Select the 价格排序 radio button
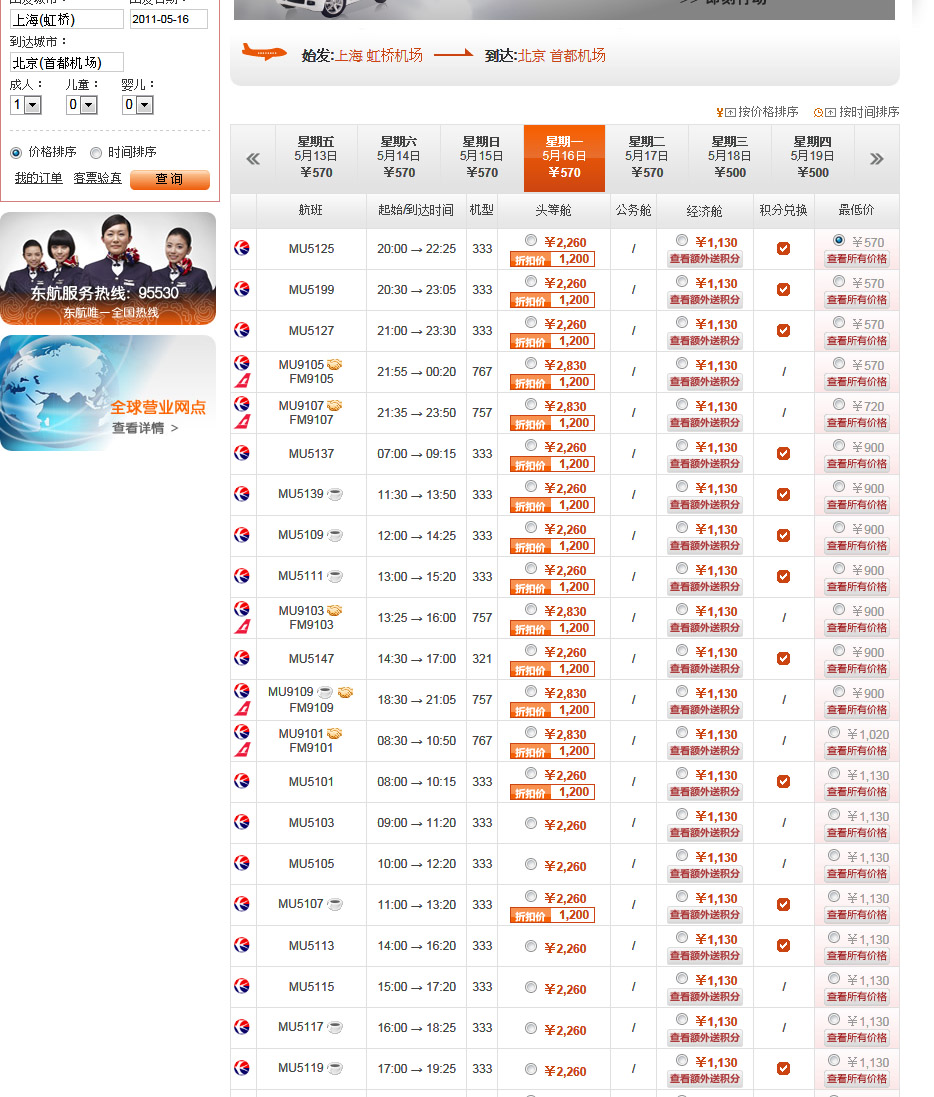This screenshot has height=1097, width=934. [16, 153]
